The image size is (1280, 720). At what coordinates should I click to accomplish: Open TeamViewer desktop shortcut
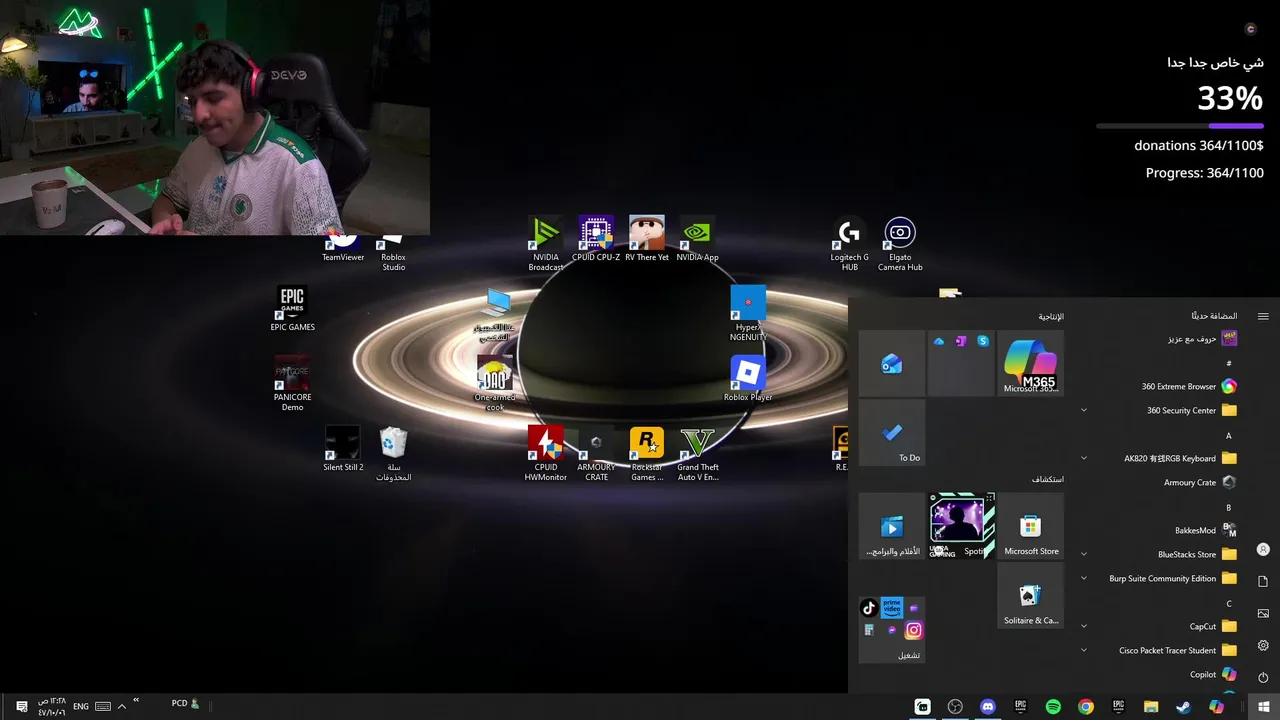343,248
